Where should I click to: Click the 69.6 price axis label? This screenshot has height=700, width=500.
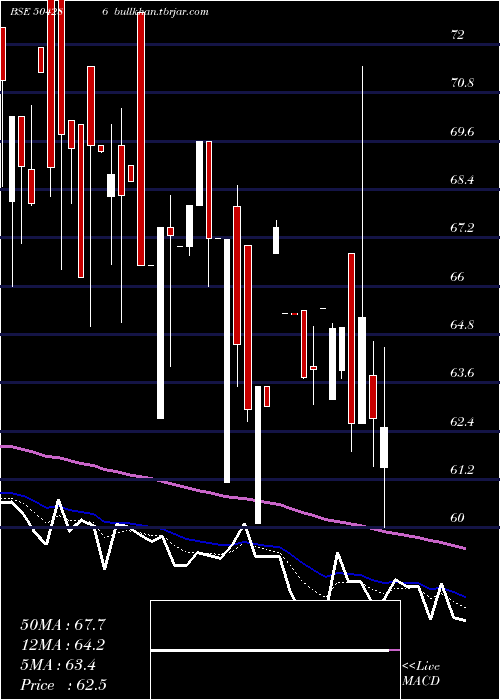point(462,131)
